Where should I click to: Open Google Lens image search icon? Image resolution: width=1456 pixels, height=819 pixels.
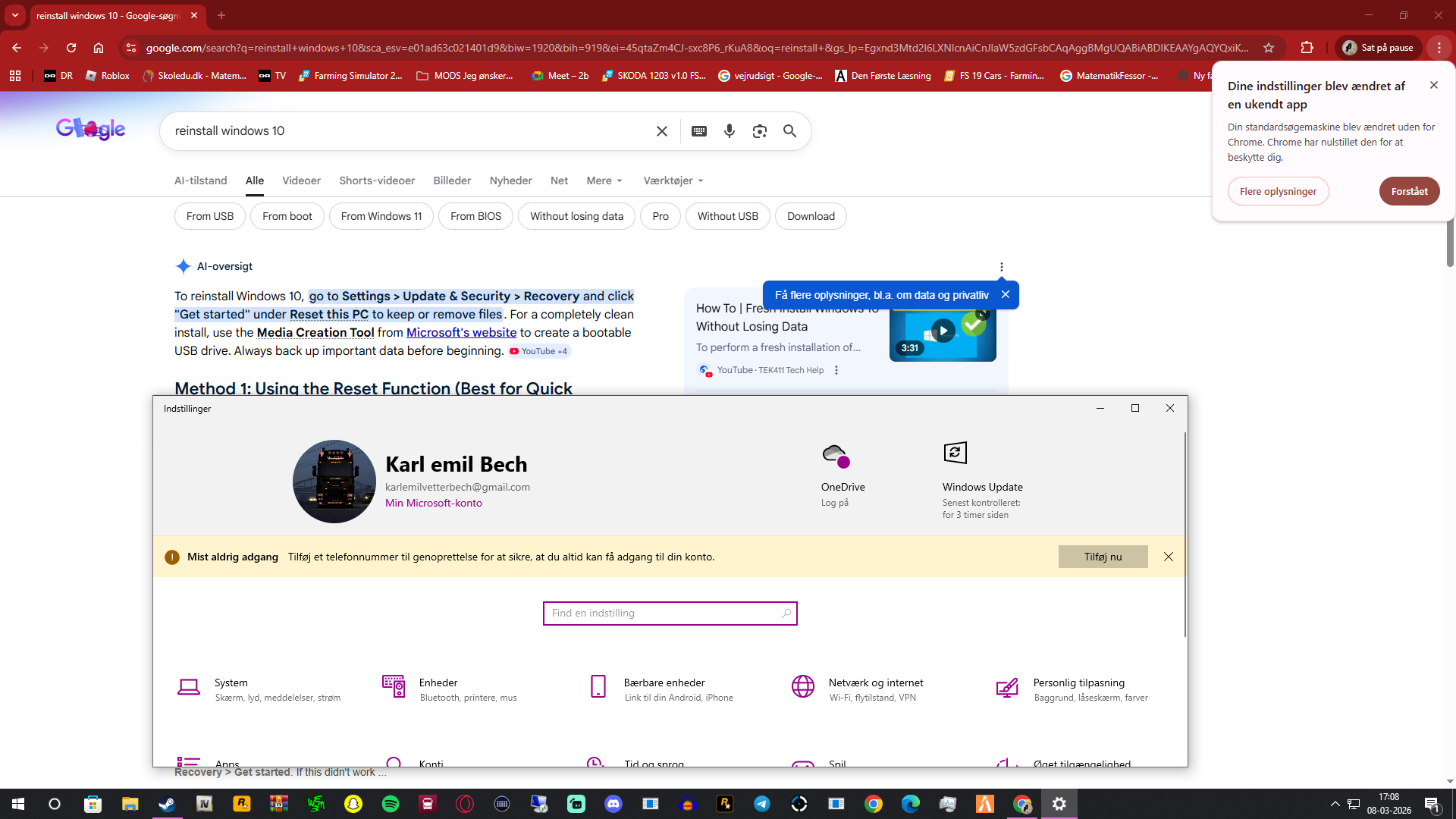point(759,131)
